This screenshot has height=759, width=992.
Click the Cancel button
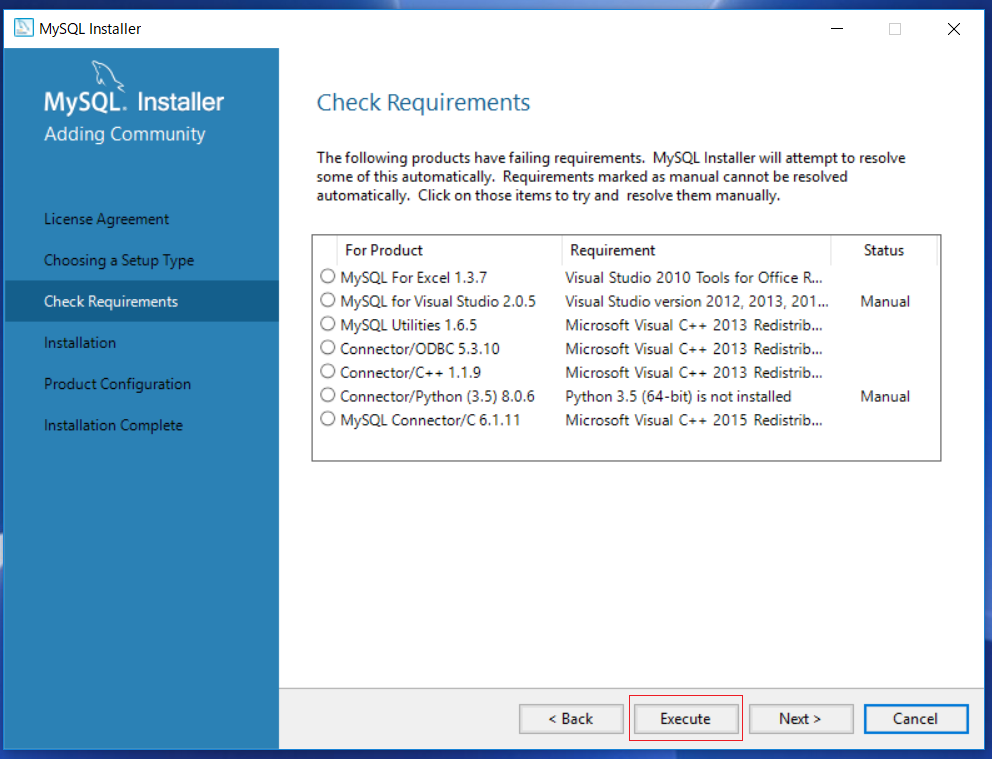pos(915,718)
